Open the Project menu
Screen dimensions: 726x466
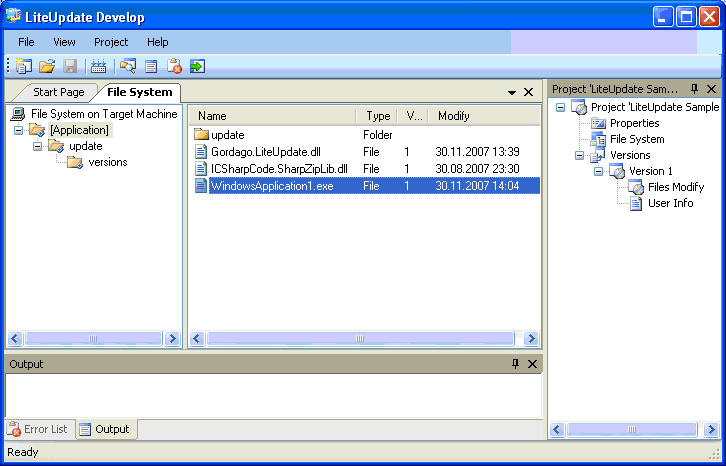click(x=111, y=42)
